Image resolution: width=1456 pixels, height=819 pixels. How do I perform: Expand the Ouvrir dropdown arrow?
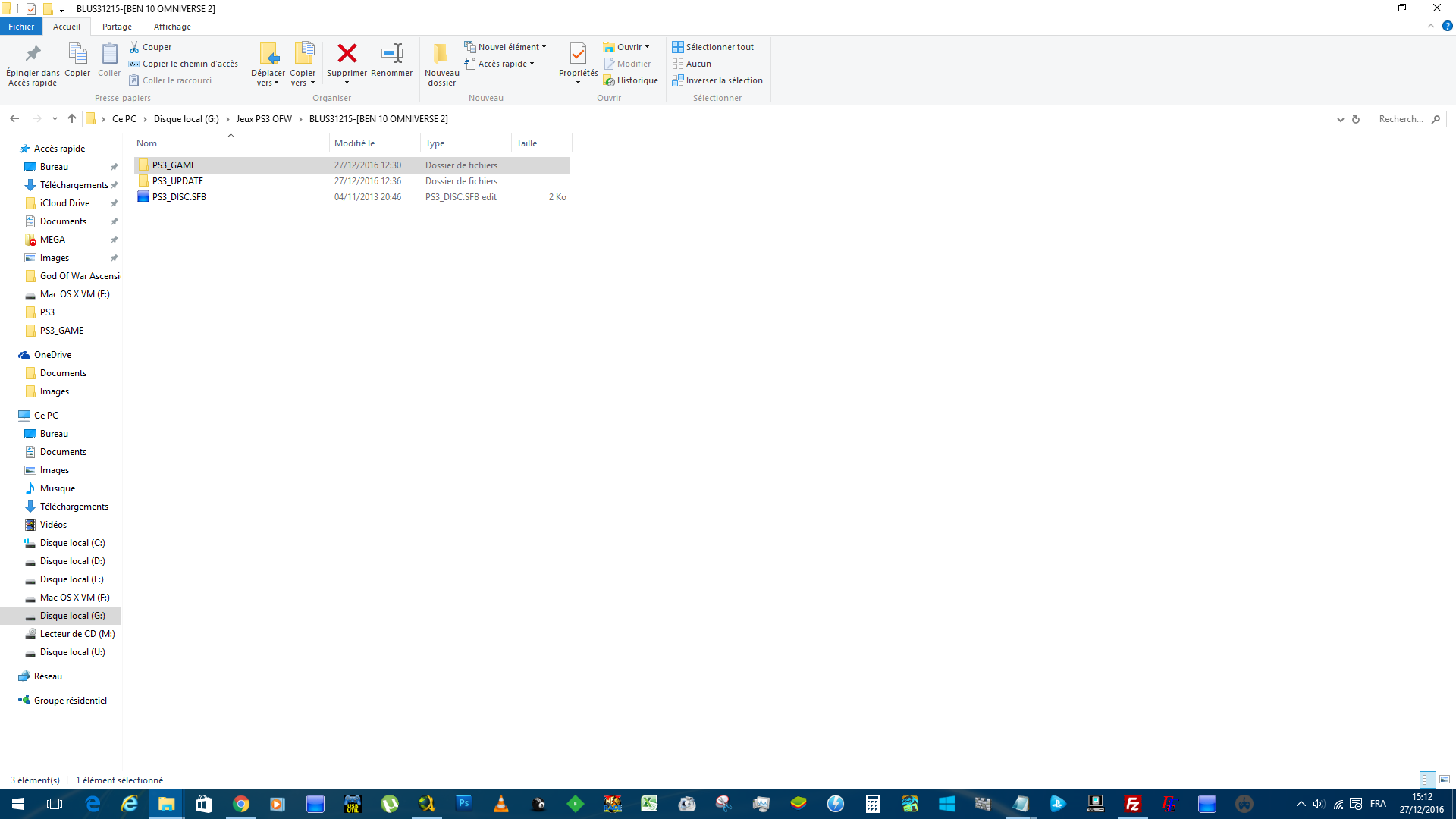click(647, 47)
